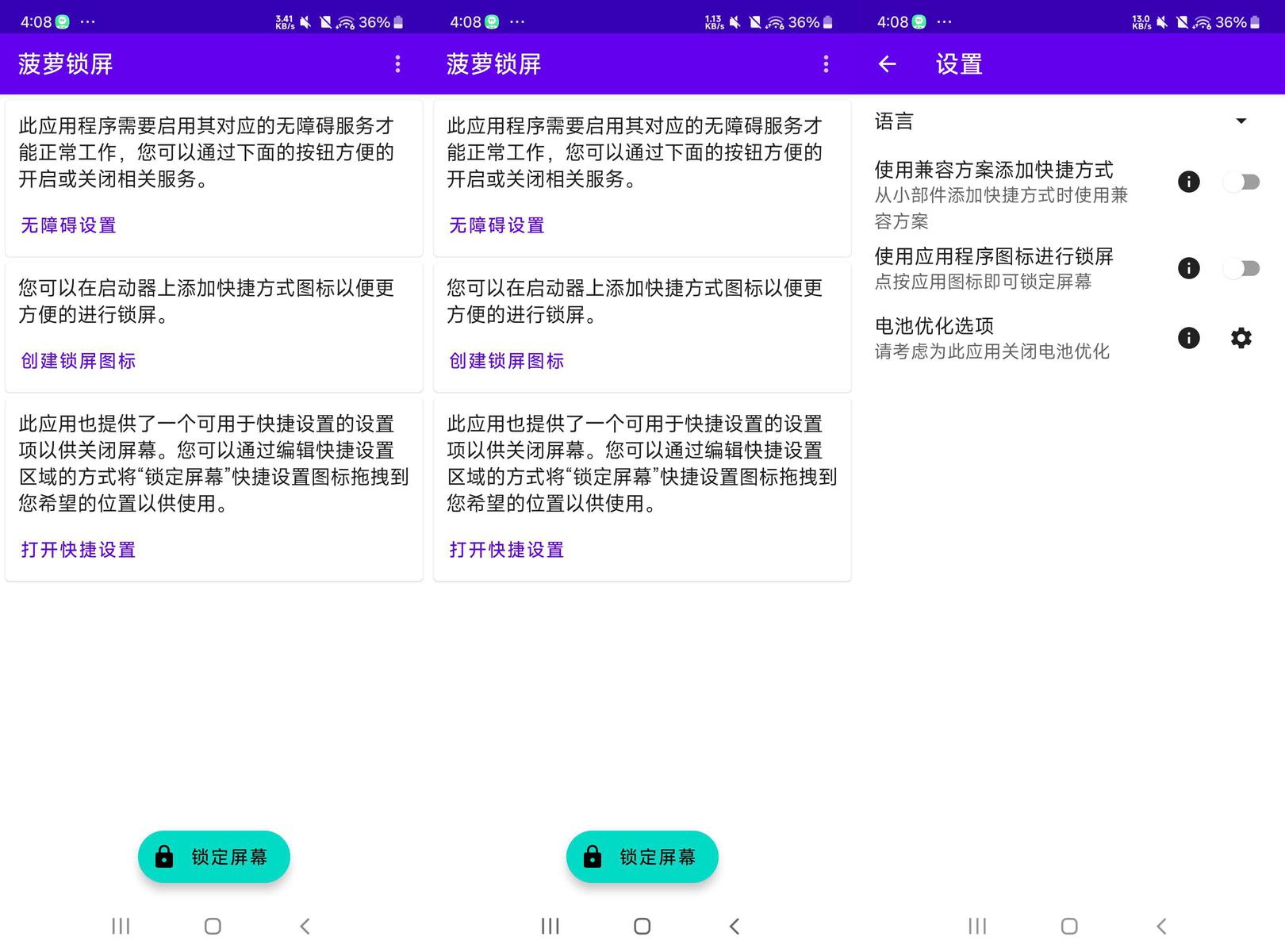Open overflow menu in left 菠萝锁屏 screen
The width and height of the screenshot is (1285, 952).
tap(397, 64)
